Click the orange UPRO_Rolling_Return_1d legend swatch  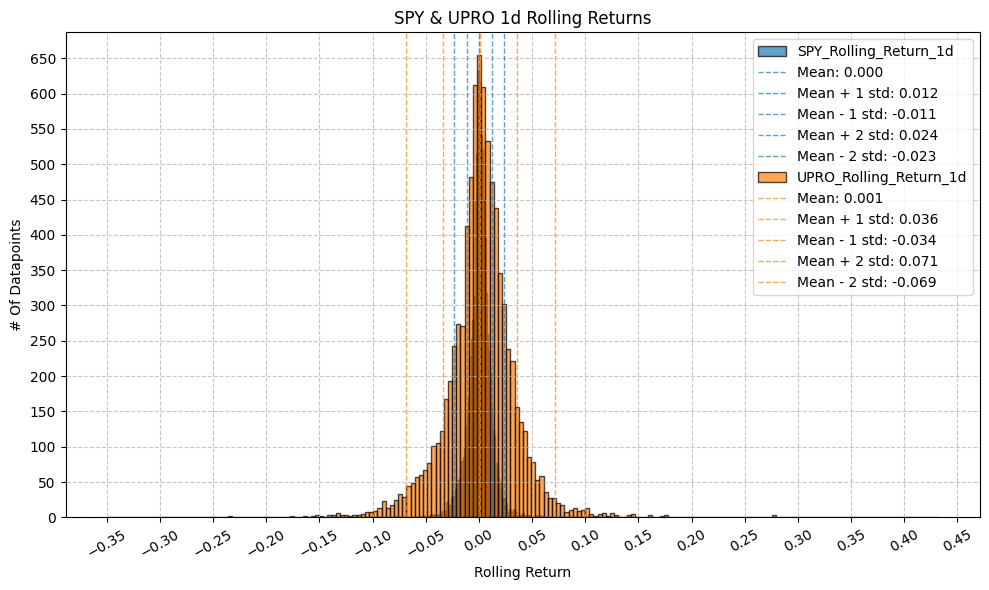[773, 177]
